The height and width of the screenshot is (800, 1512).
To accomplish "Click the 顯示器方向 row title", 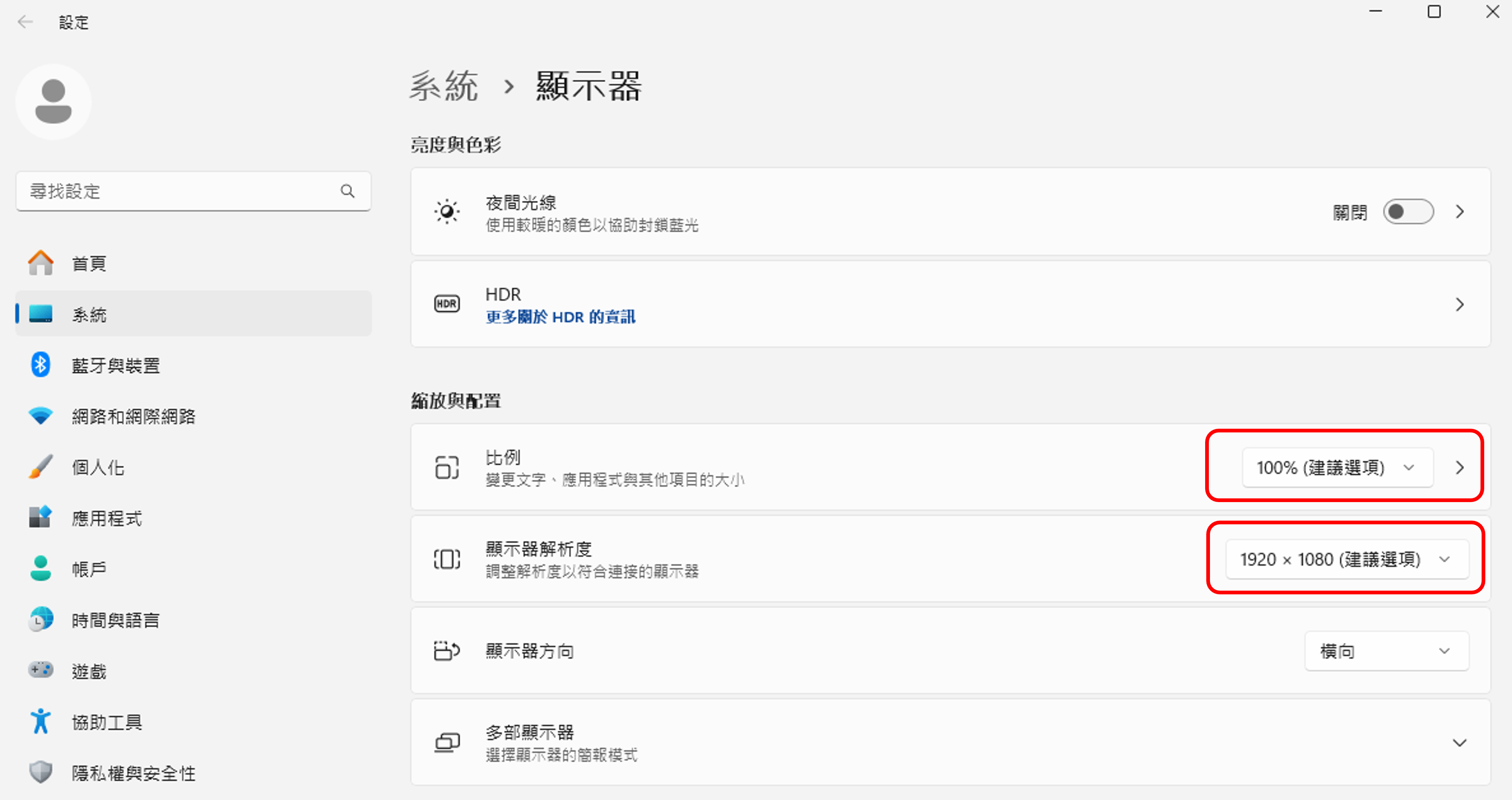I will [x=530, y=650].
